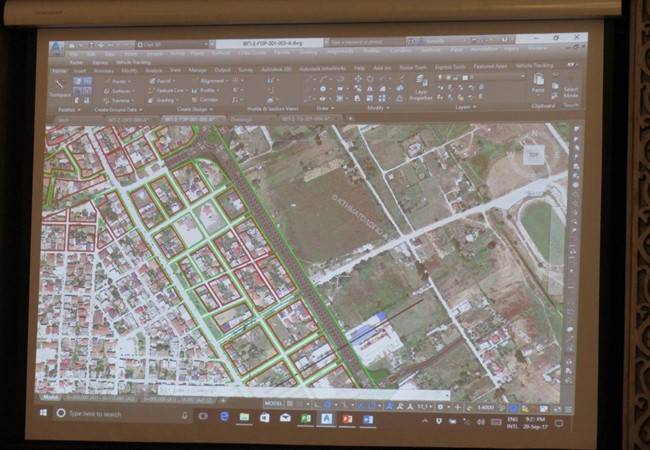Expand the Create Design panel
The width and height of the screenshot is (650, 450).
(195, 109)
